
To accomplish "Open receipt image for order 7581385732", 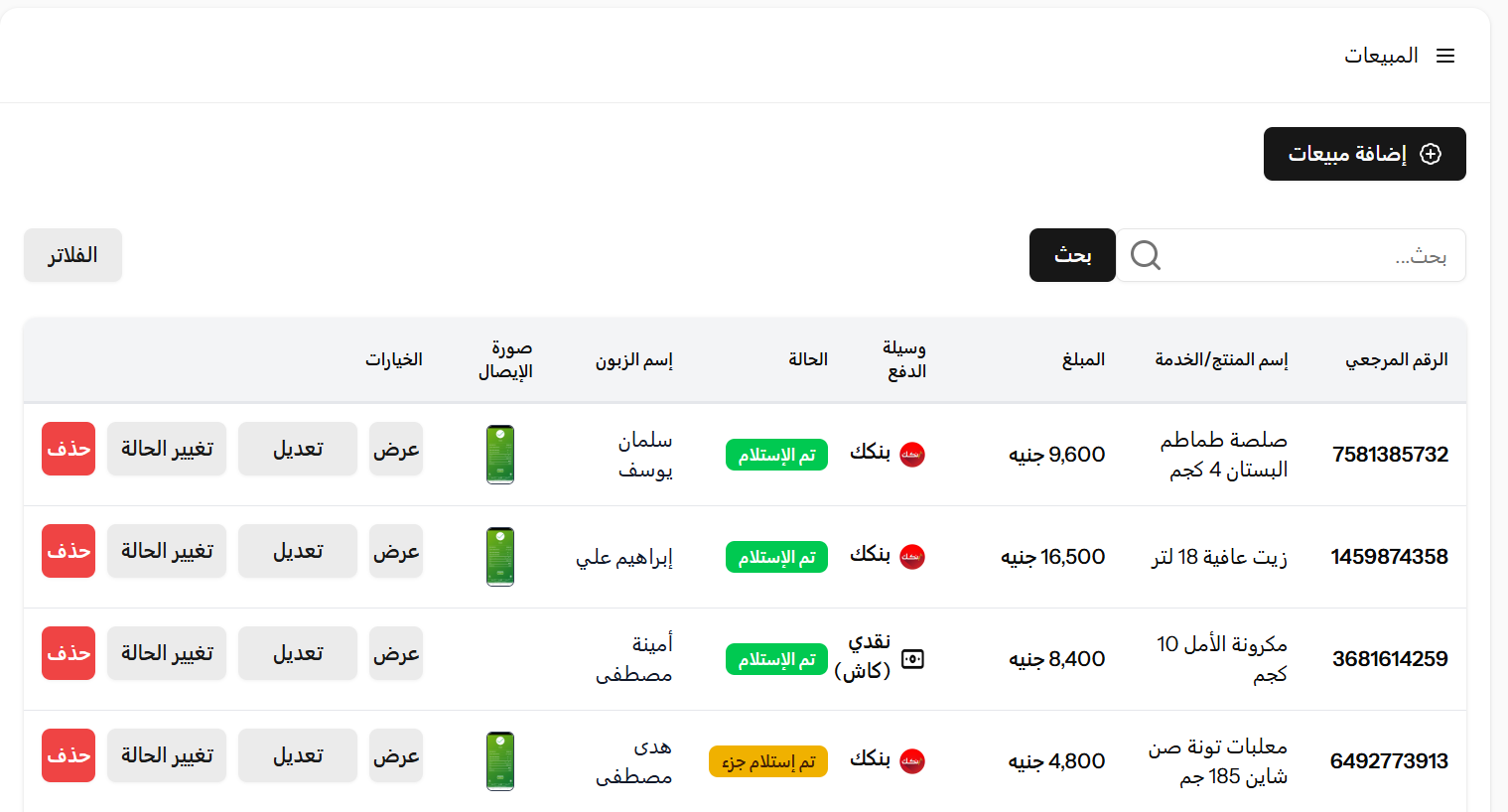I will pyautogui.click(x=500, y=455).
